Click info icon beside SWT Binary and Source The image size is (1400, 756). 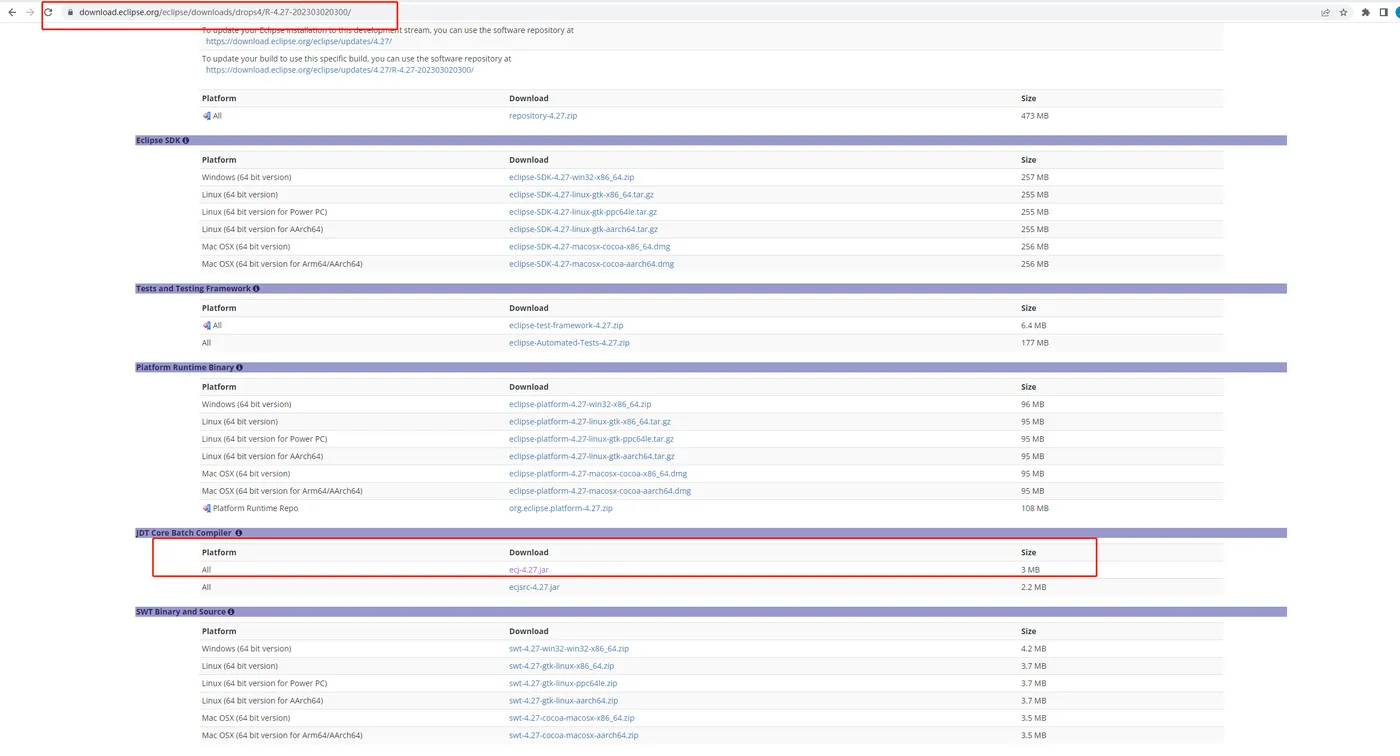click(x=231, y=612)
